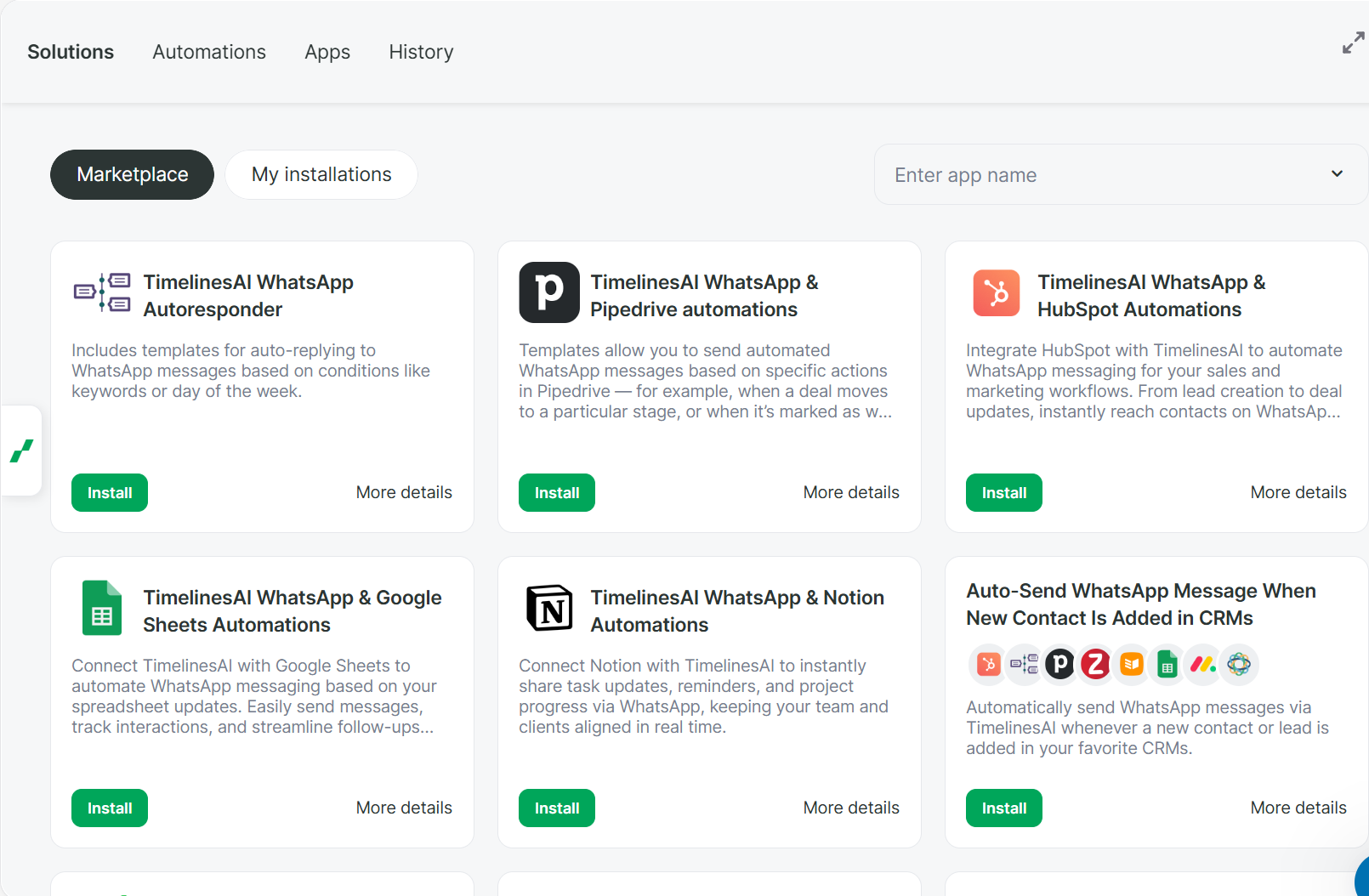Show My installations
Viewport: 1369px width, 896px height.
321,174
